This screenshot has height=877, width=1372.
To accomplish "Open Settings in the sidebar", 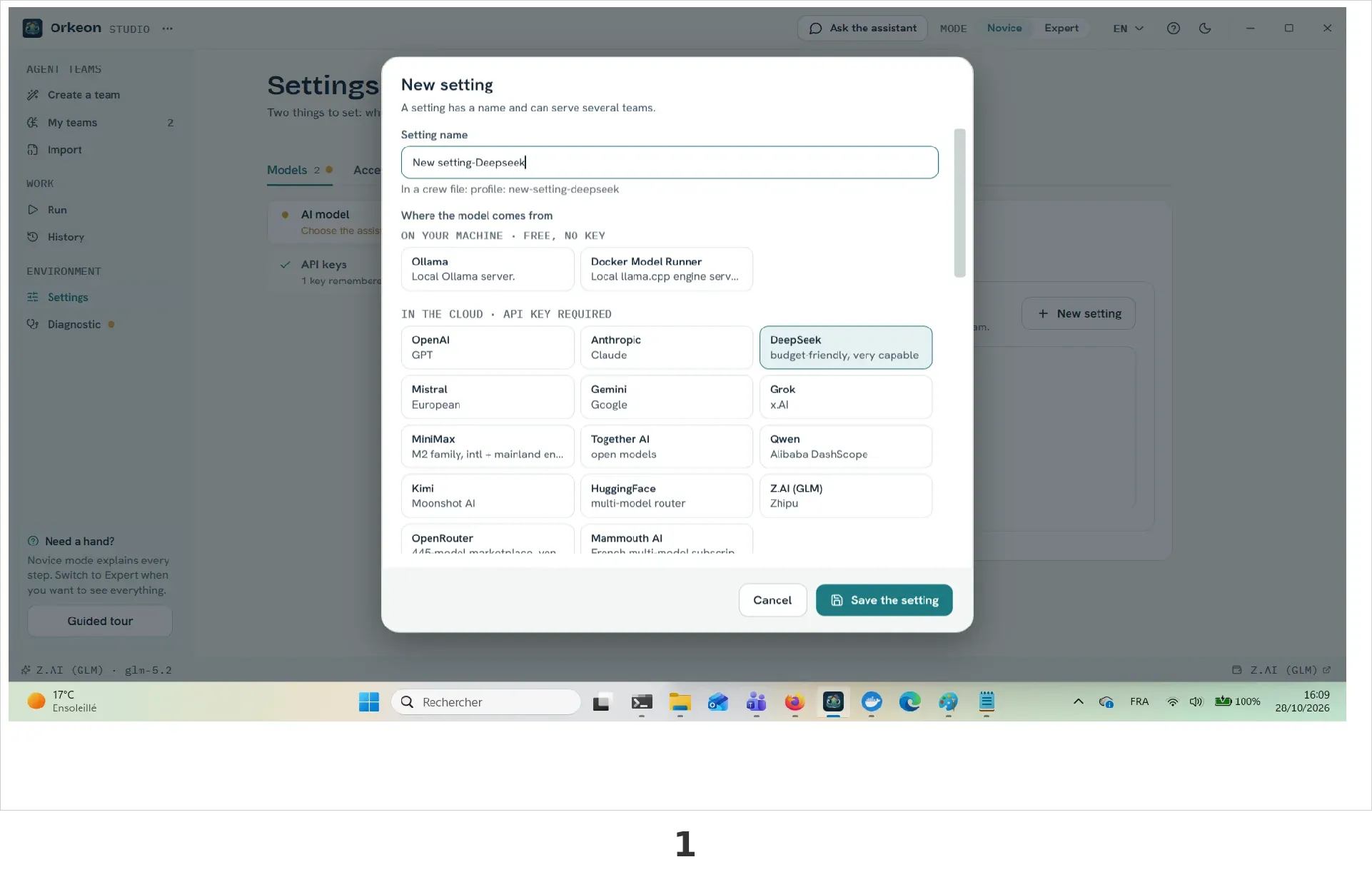I will [100, 297].
